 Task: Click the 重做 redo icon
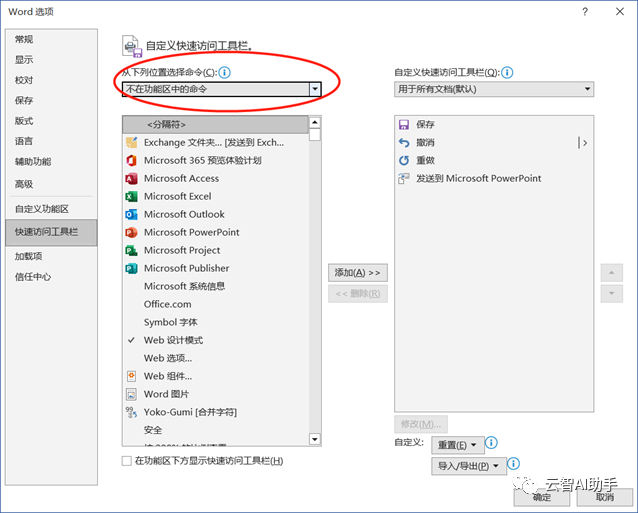(x=404, y=160)
